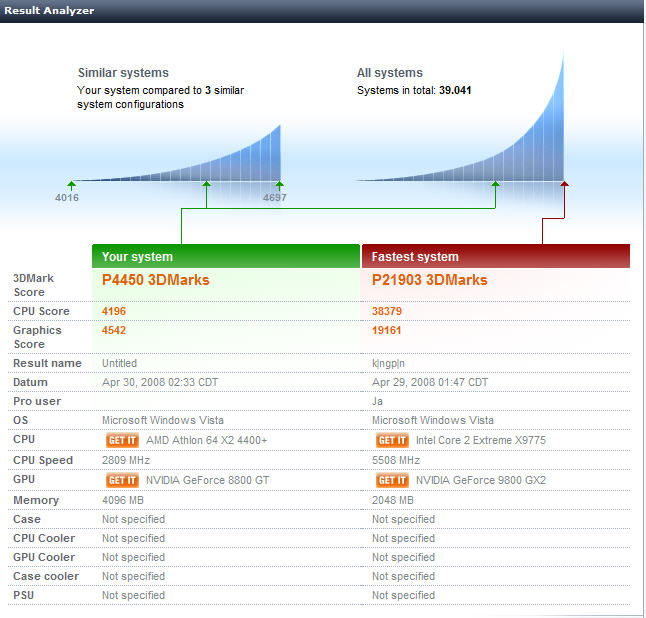This screenshot has height=618, width=646.
Task: Click the result name Untitled
Action: coord(119,363)
